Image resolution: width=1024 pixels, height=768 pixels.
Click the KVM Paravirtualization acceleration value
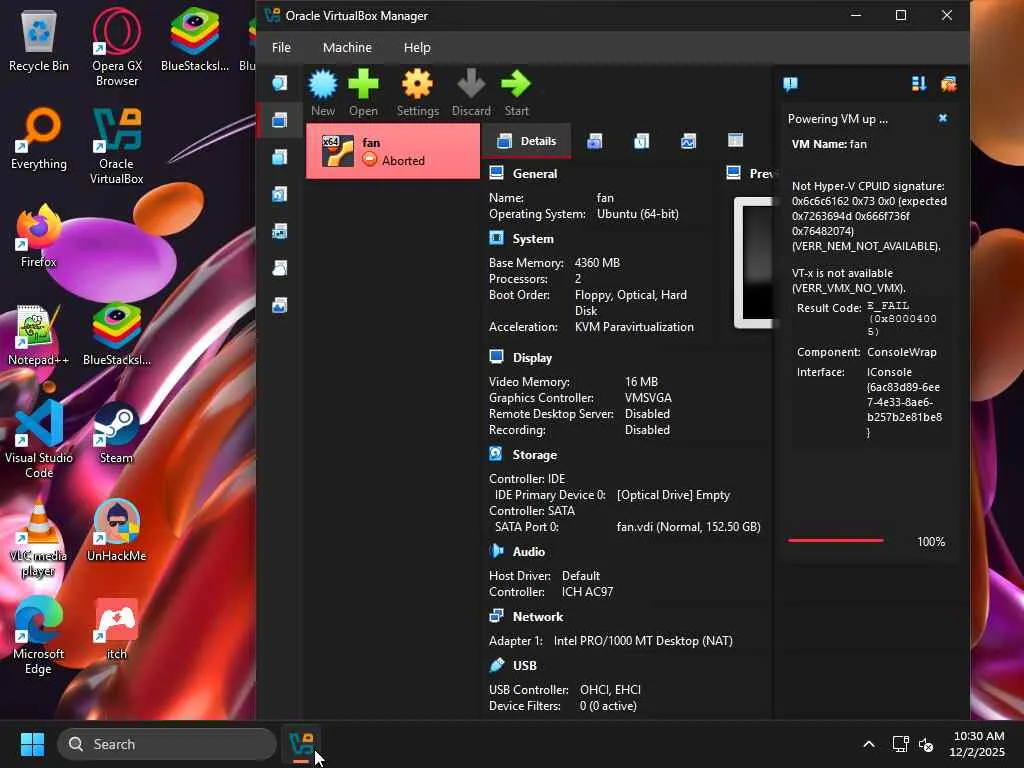pyautogui.click(x=634, y=327)
